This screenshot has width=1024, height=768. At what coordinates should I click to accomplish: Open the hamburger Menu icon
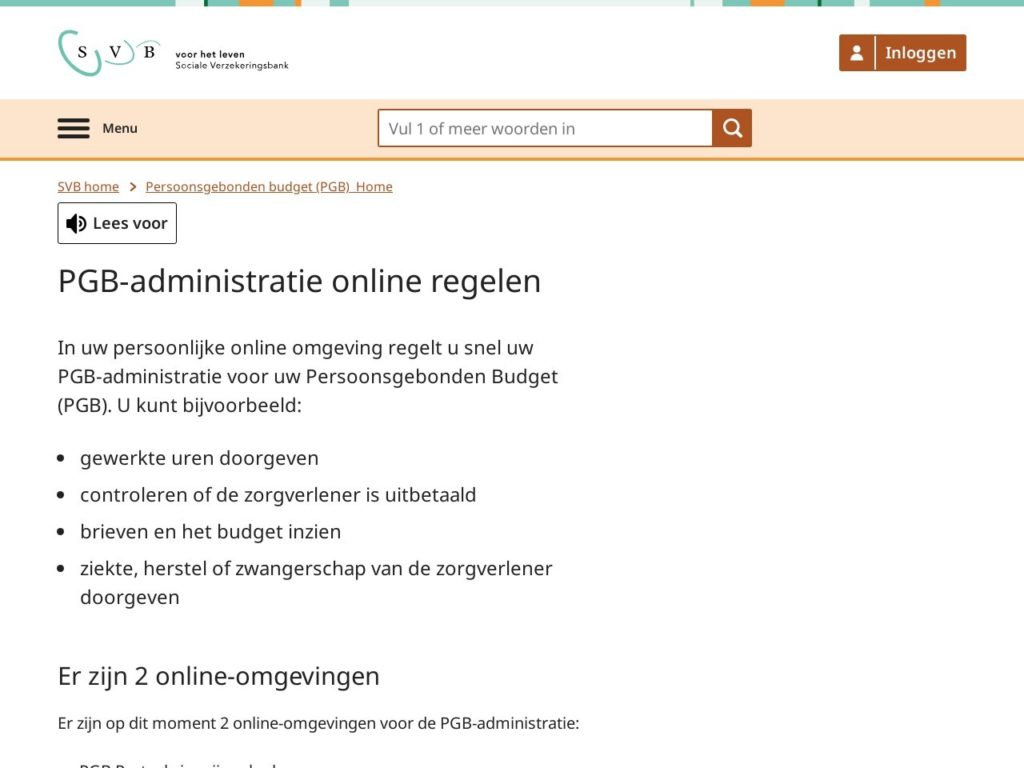(x=73, y=127)
